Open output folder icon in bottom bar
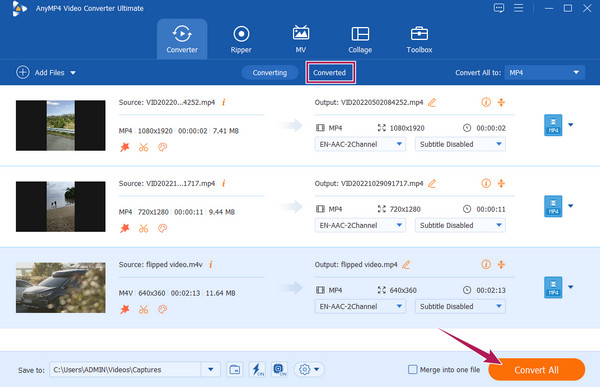This screenshot has width=600, height=387. coord(235,370)
